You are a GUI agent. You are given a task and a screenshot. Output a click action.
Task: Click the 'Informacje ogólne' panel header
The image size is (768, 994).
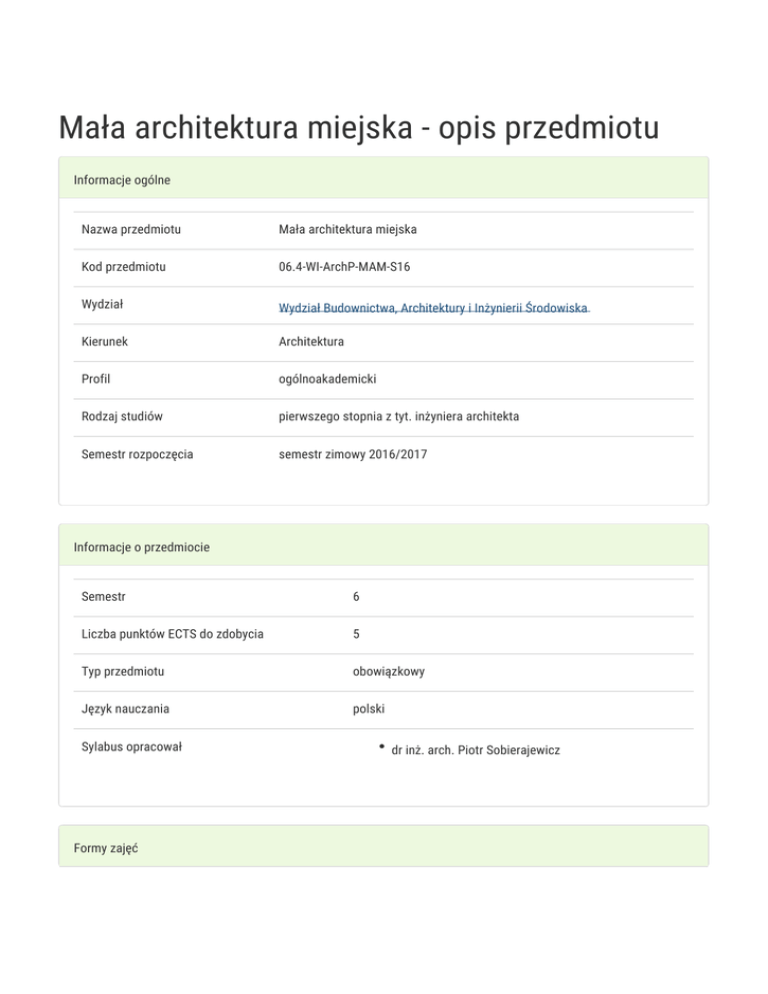(122, 180)
